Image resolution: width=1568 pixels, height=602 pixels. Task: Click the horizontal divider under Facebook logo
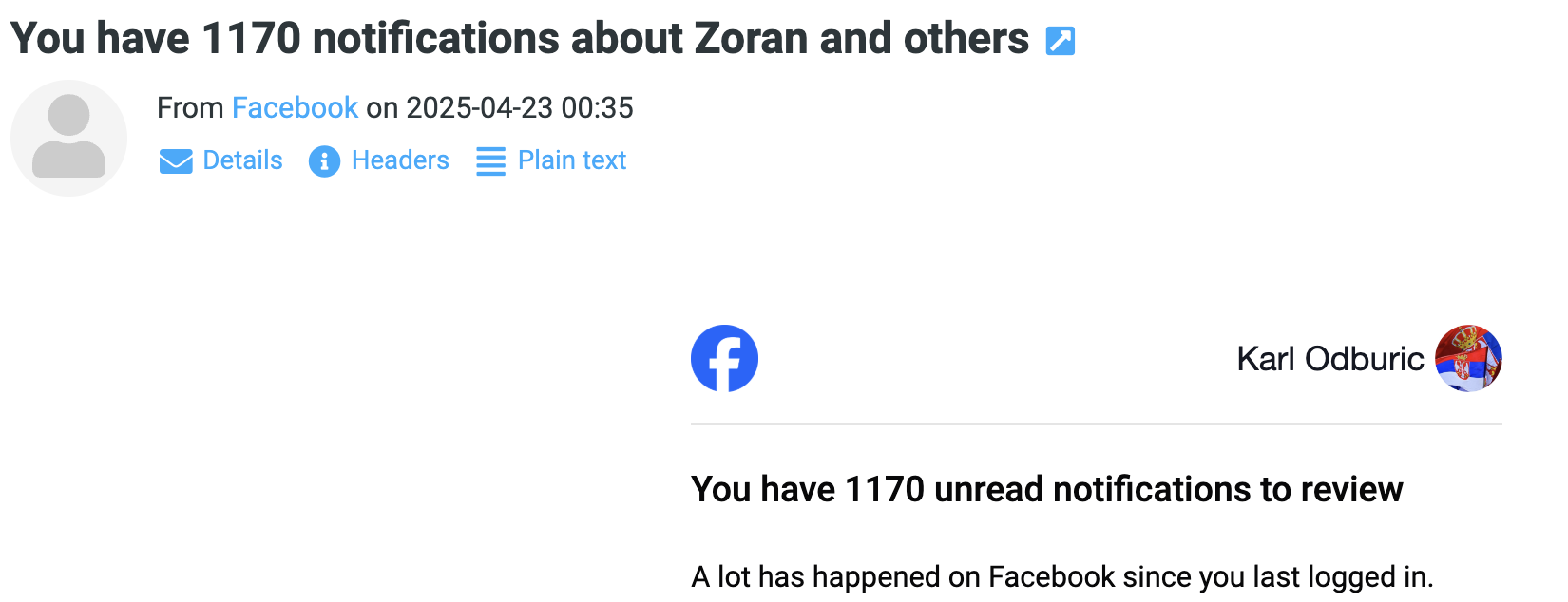[1097, 424]
